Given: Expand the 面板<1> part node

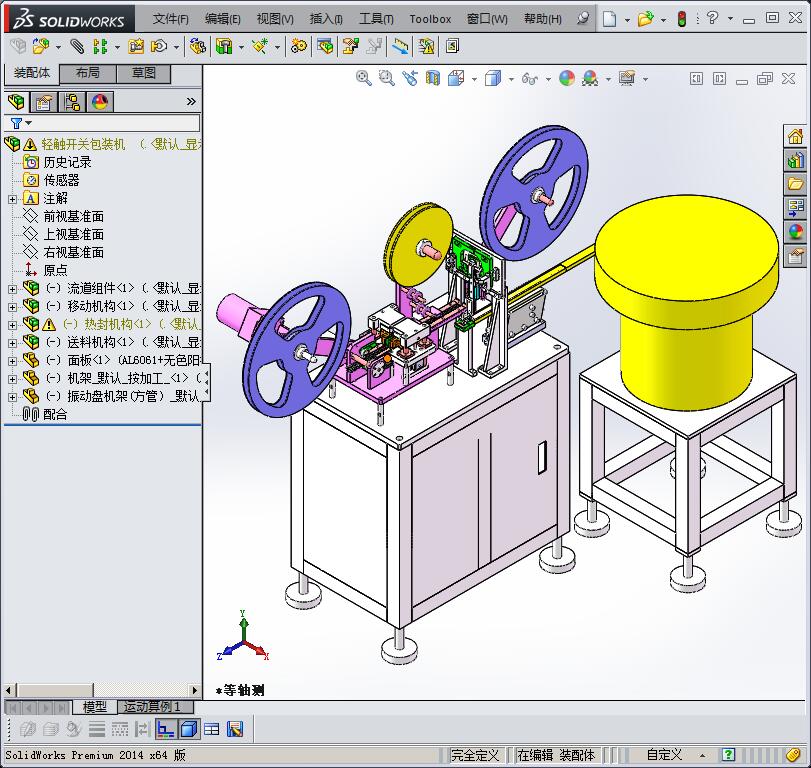Looking at the screenshot, I should tap(12, 361).
